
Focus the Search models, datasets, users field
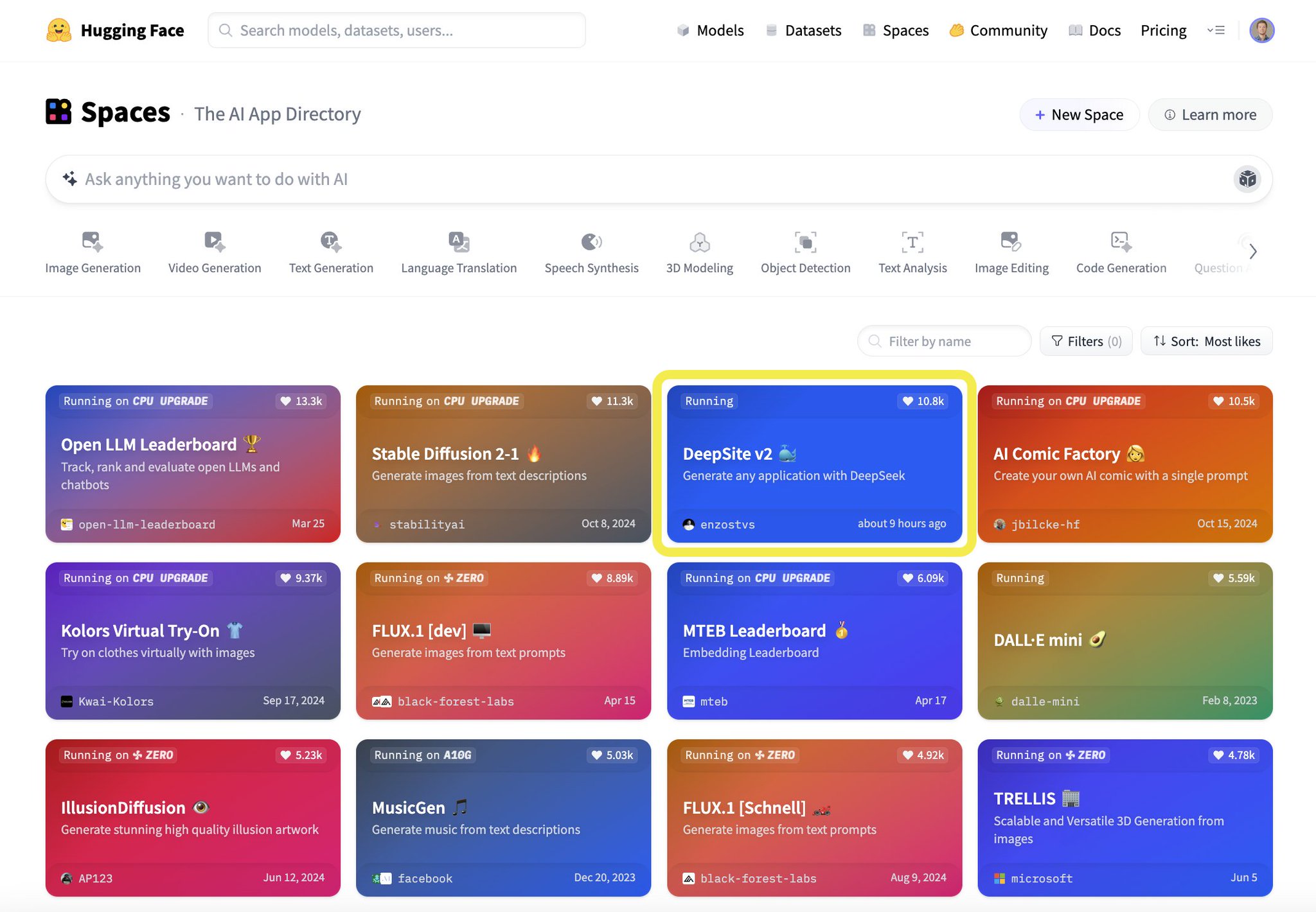click(396, 30)
